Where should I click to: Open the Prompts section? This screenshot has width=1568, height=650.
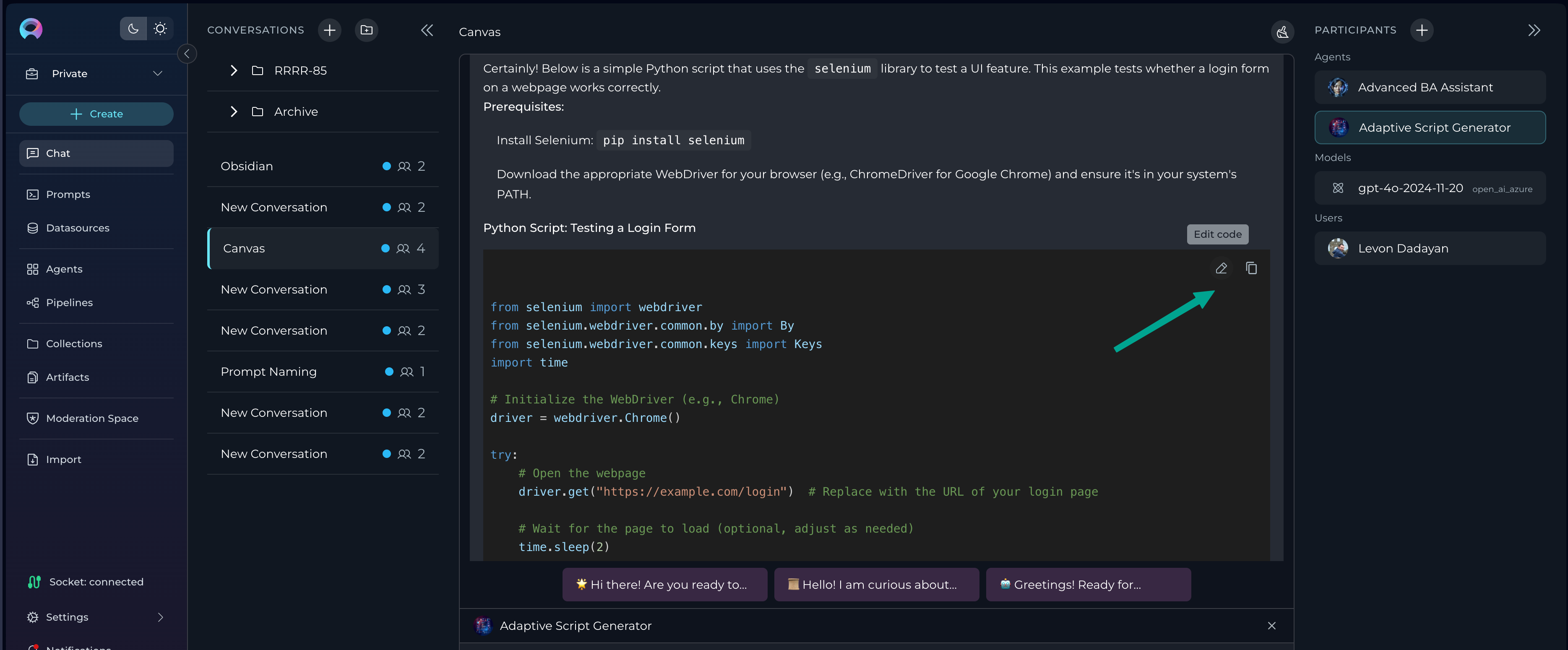(x=96, y=194)
